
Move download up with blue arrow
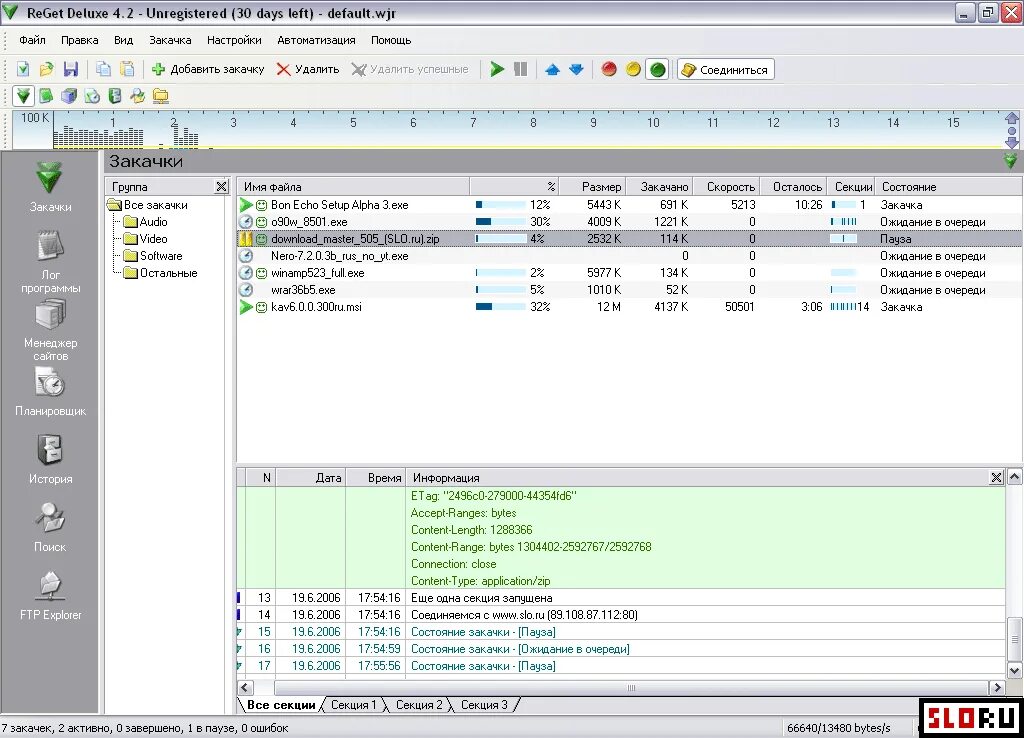click(x=552, y=69)
